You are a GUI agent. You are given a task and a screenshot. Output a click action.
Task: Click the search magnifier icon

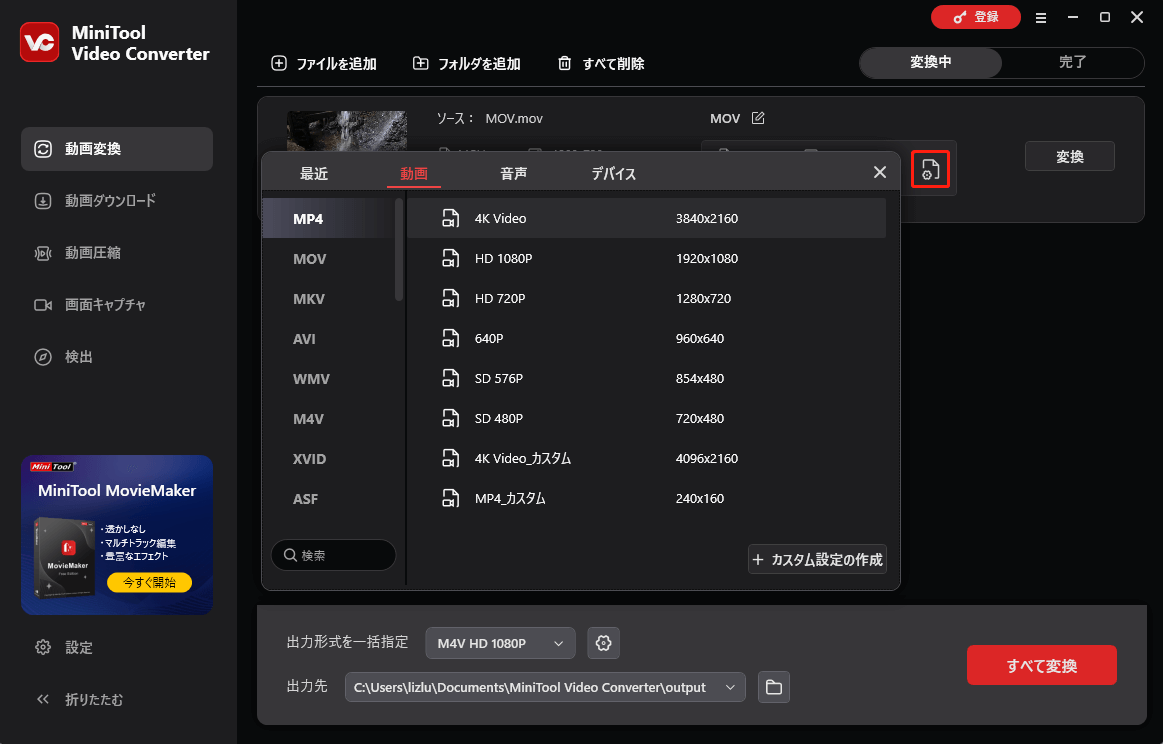[290, 555]
